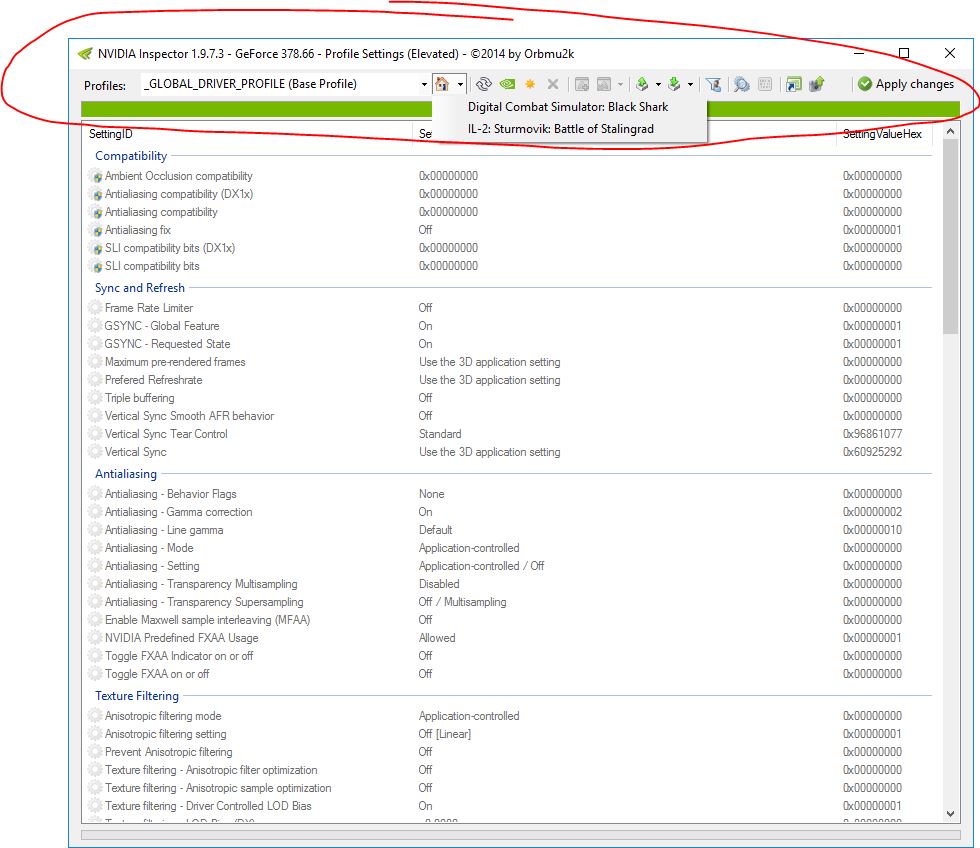Click the gear icon beside NVIDIA Predefined FXAA Usage

point(95,637)
